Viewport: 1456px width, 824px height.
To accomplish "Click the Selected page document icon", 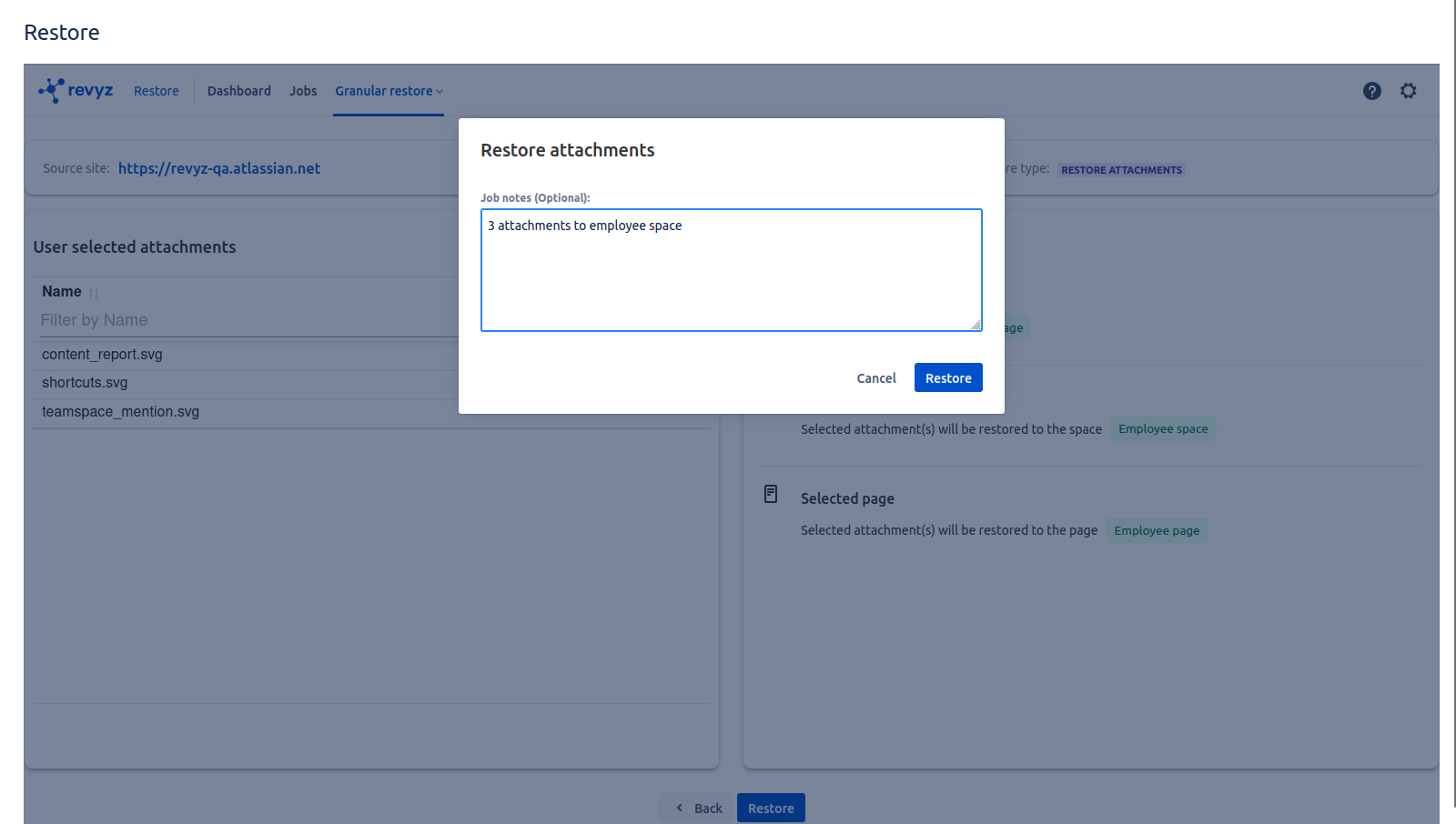I will coord(771,494).
